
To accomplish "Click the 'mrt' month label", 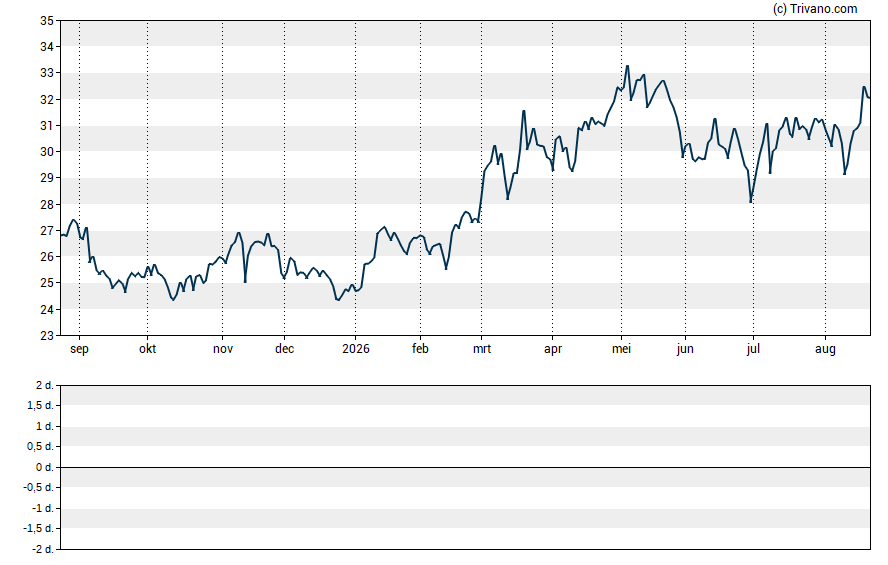I will [482, 349].
